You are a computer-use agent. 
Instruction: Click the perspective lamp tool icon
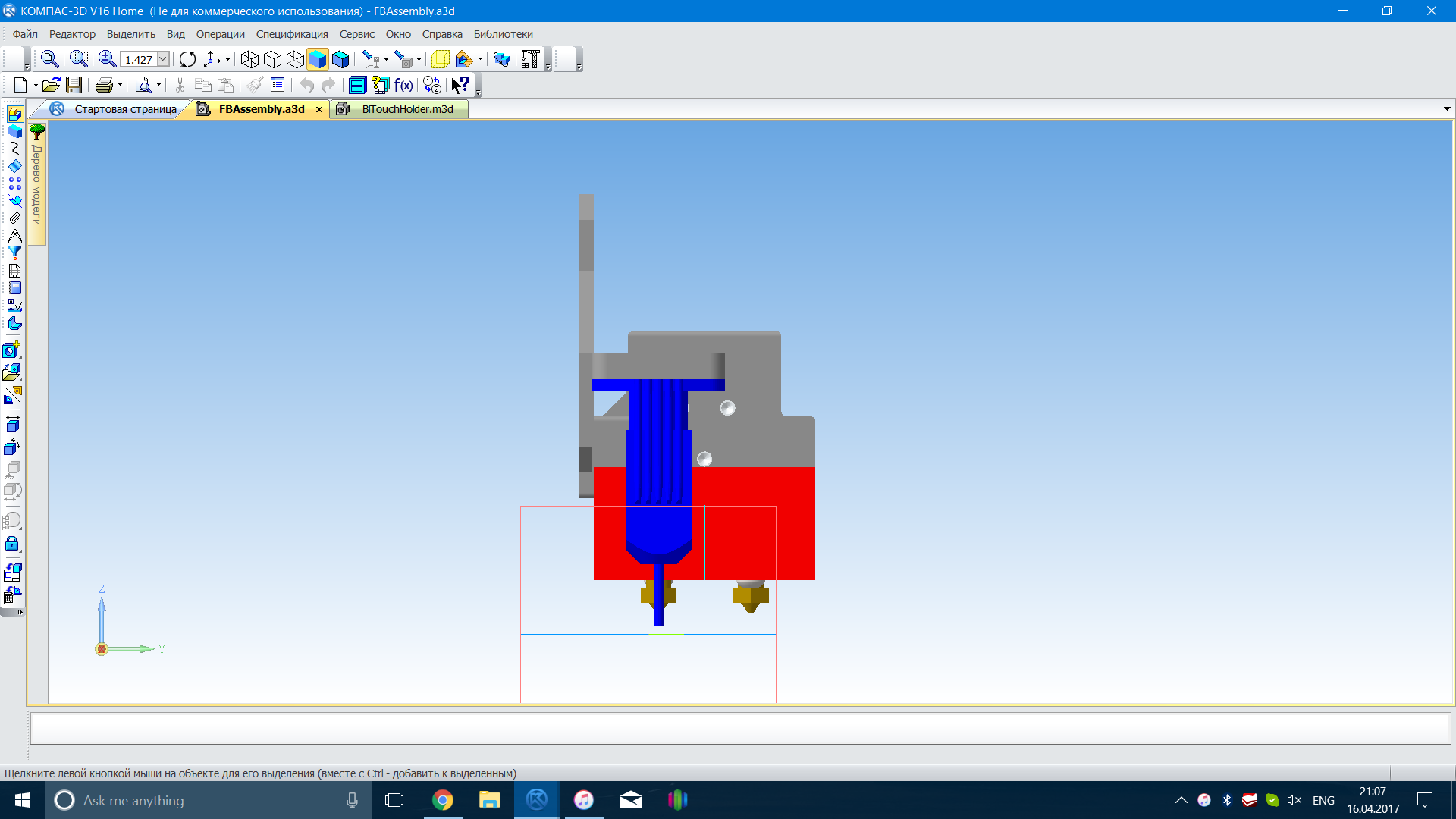(371, 59)
